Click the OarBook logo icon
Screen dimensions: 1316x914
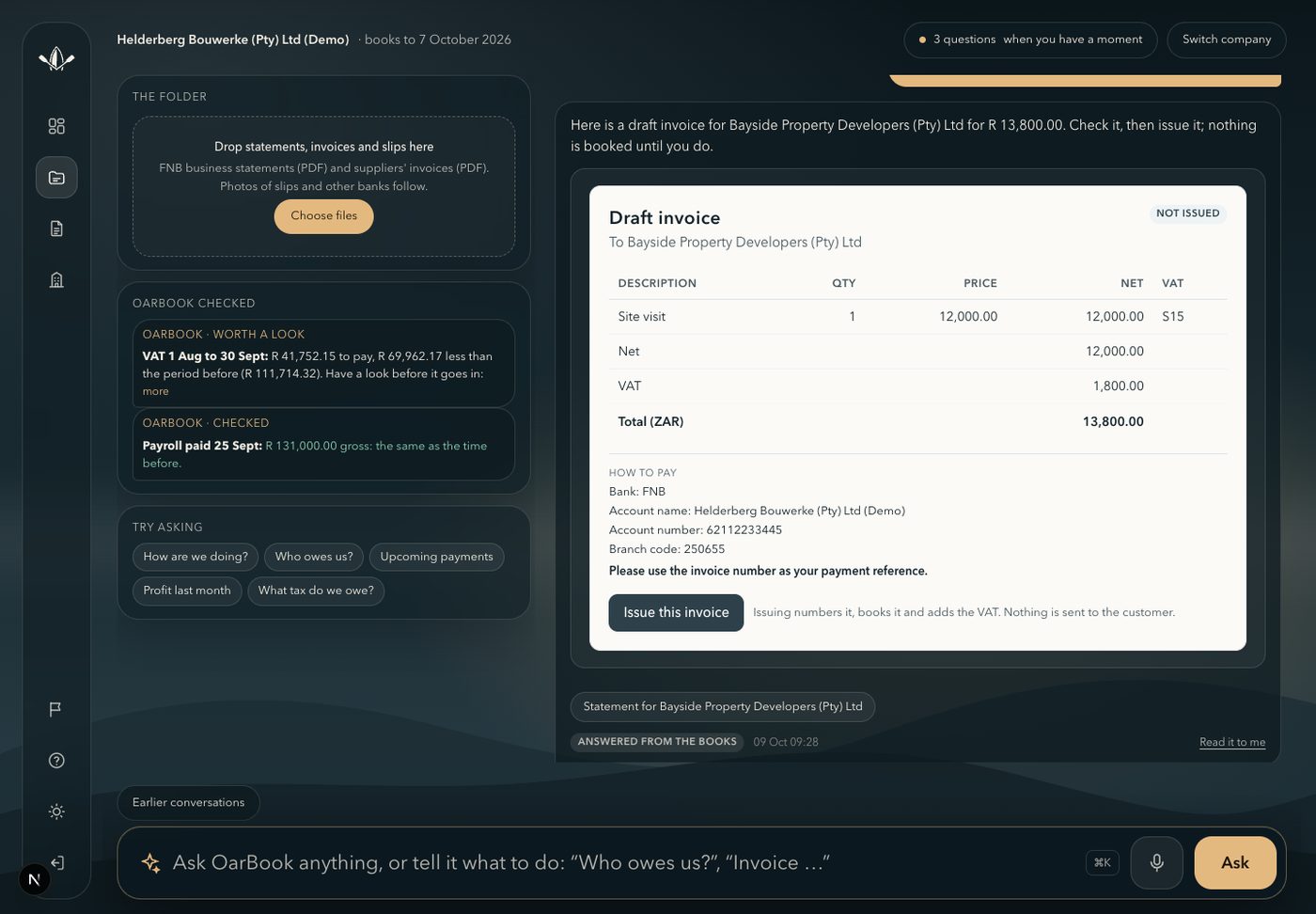pos(56,60)
